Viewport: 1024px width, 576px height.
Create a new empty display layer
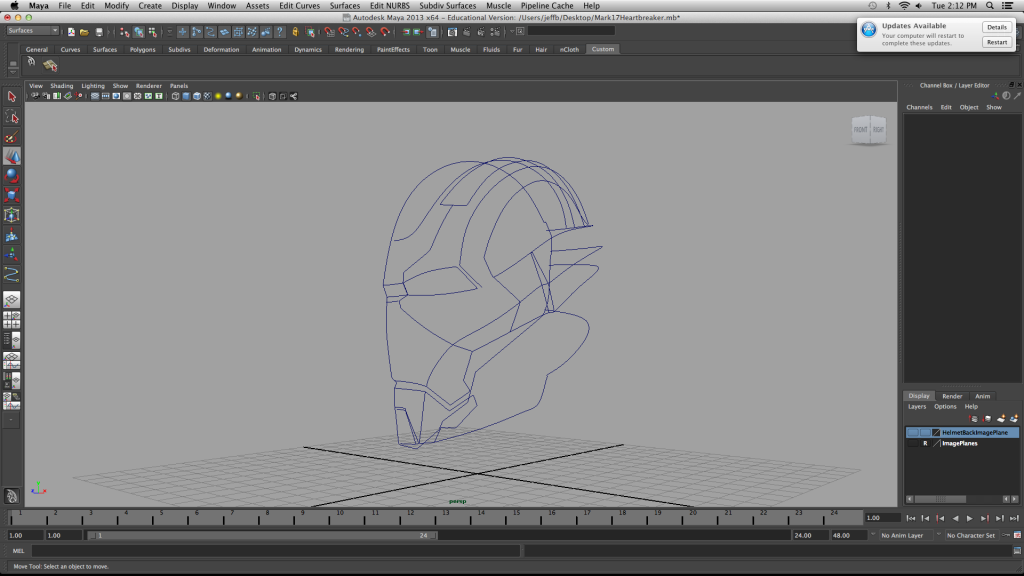click(x=1000, y=419)
